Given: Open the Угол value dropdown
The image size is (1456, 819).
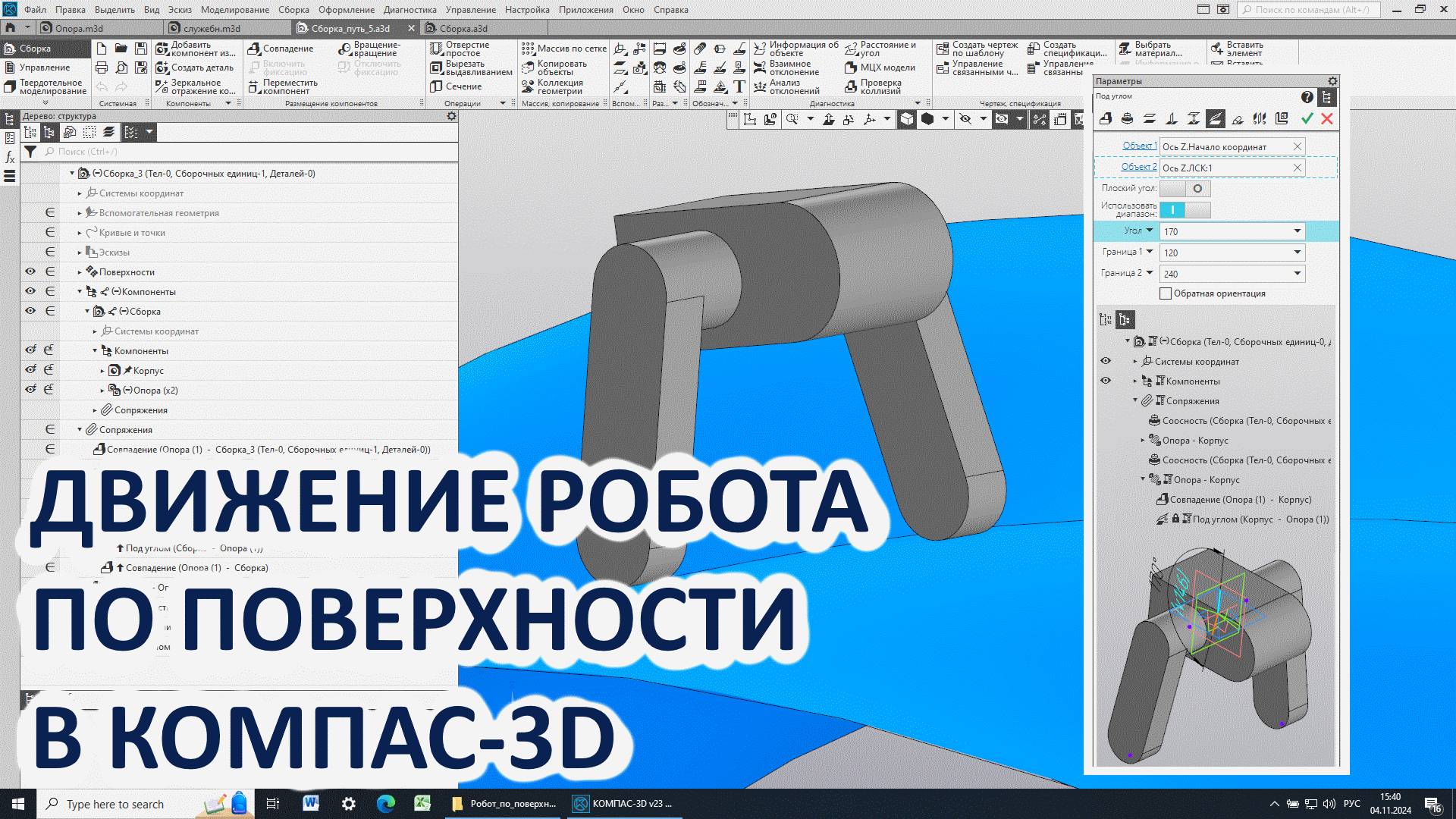Looking at the screenshot, I should [x=1297, y=231].
